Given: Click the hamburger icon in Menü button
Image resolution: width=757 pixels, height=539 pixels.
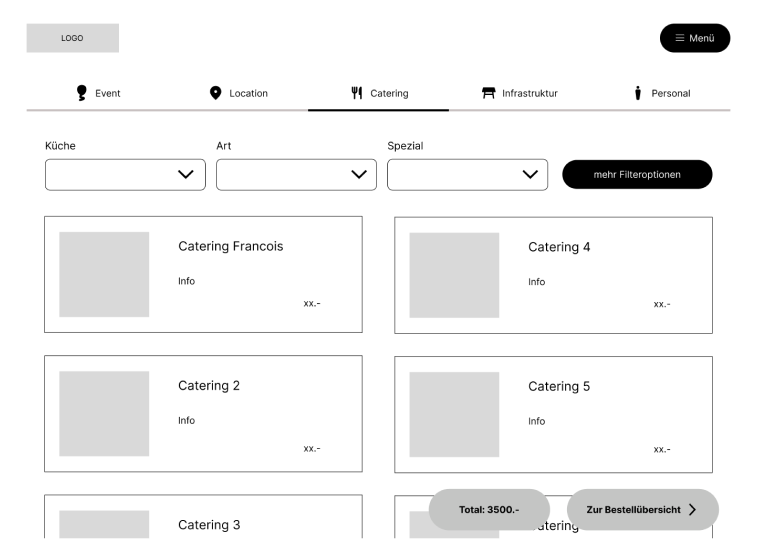Looking at the screenshot, I should click(x=680, y=38).
